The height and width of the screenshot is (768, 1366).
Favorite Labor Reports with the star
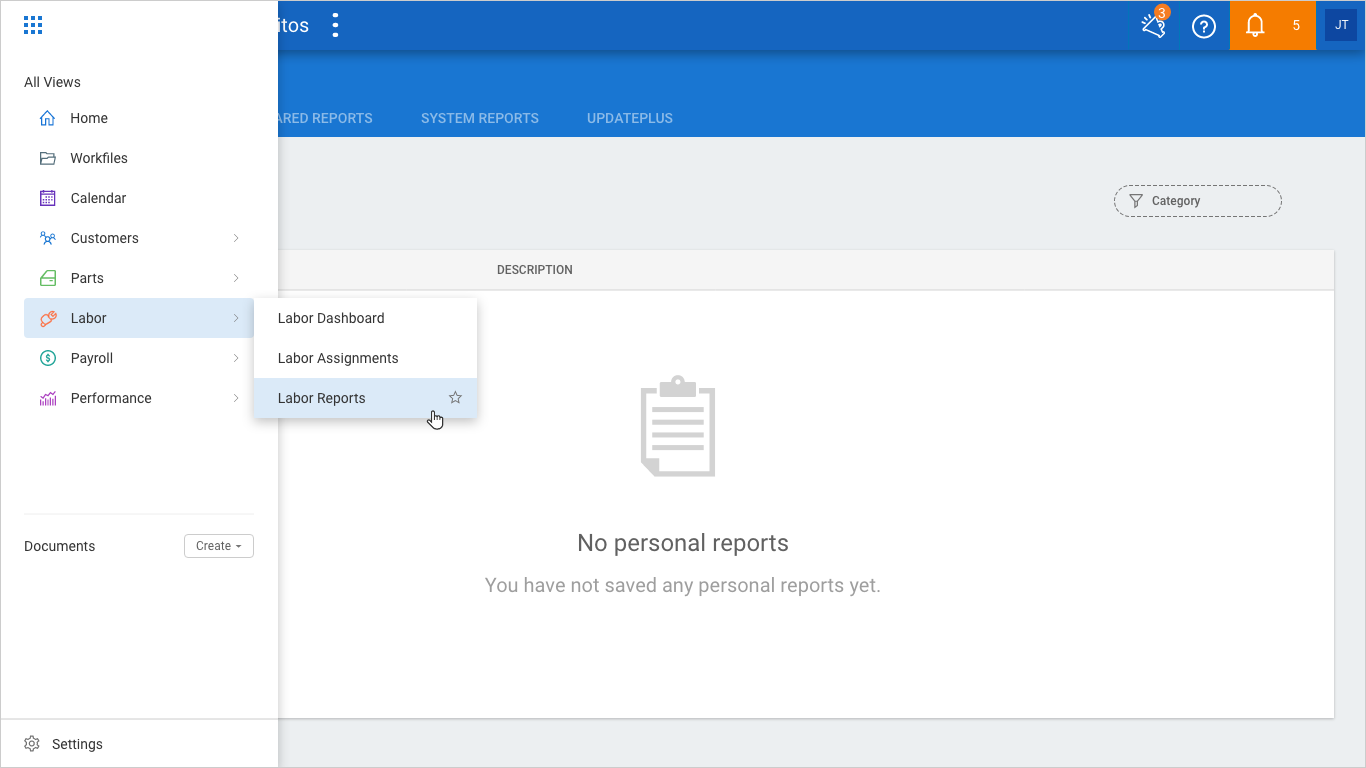[455, 398]
